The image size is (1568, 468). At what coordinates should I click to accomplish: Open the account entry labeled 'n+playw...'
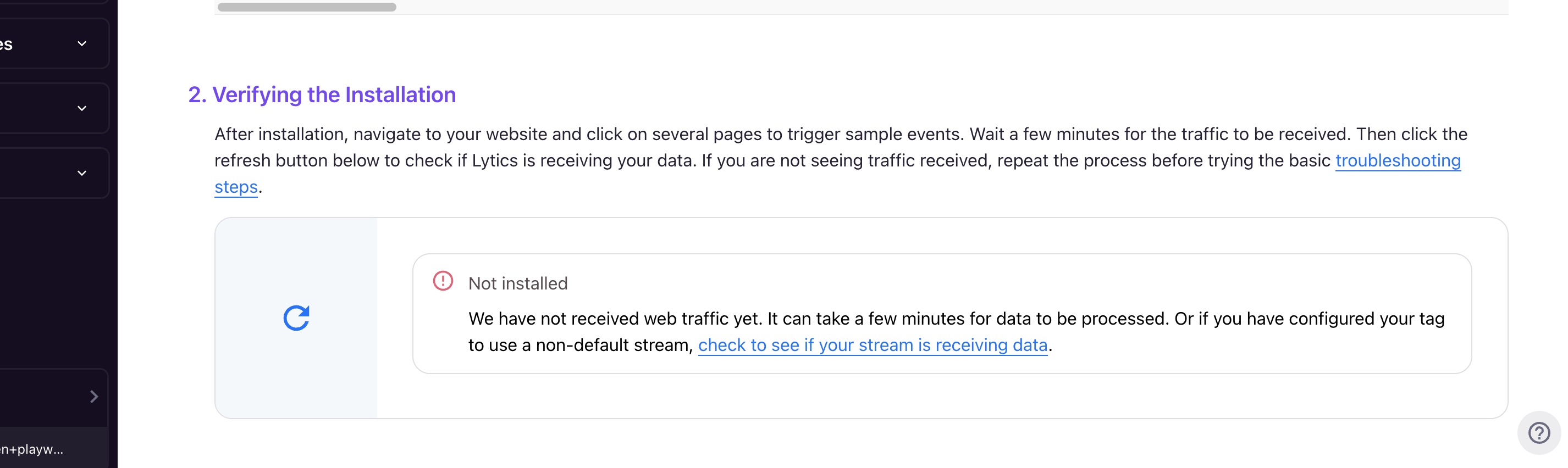[32, 449]
